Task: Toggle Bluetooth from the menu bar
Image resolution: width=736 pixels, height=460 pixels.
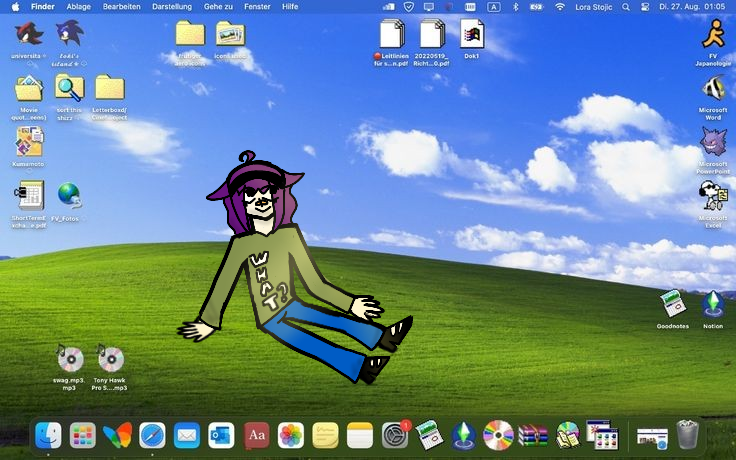Action: coord(515,6)
